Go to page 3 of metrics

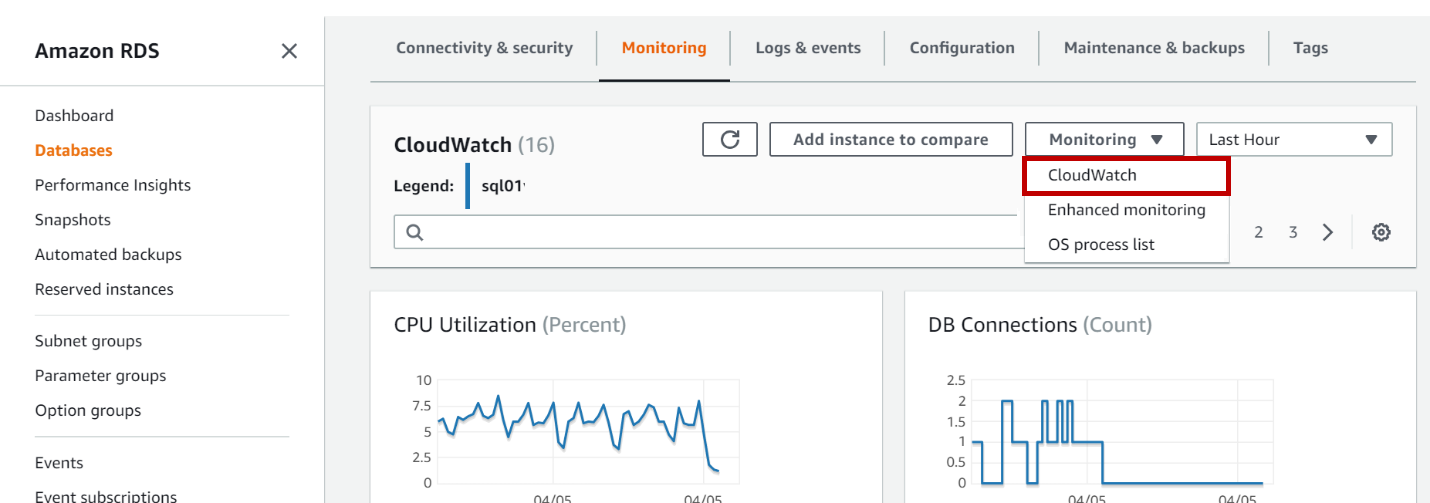point(1293,232)
